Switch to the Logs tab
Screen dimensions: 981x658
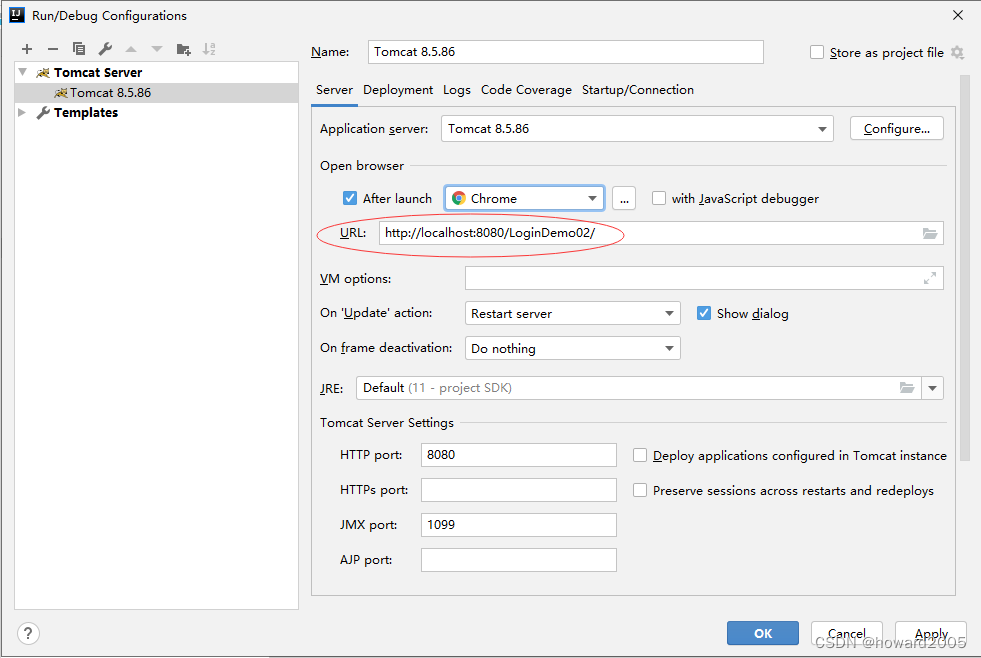coord(457,90)
